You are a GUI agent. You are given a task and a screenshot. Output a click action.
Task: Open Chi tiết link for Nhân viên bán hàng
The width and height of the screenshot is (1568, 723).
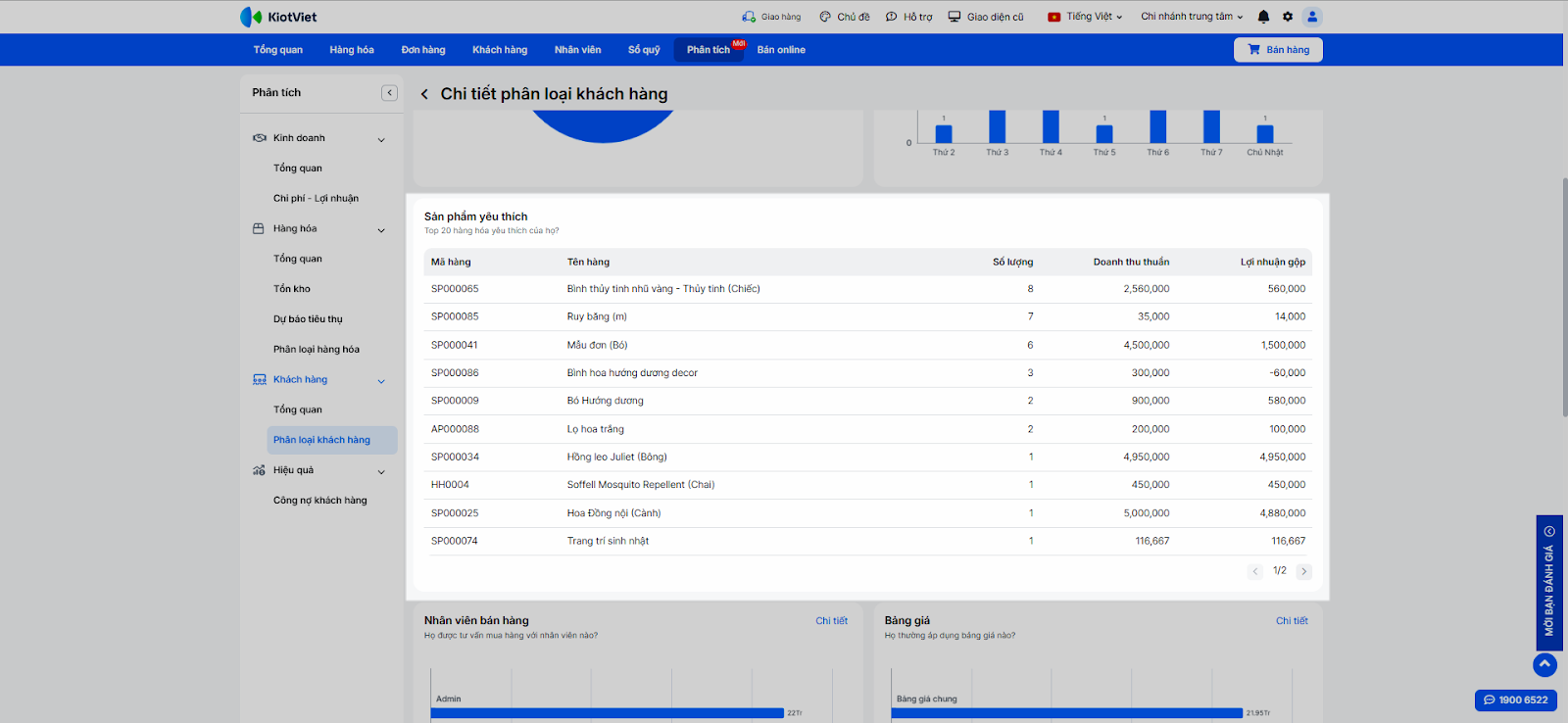click(x=831, y=621)
